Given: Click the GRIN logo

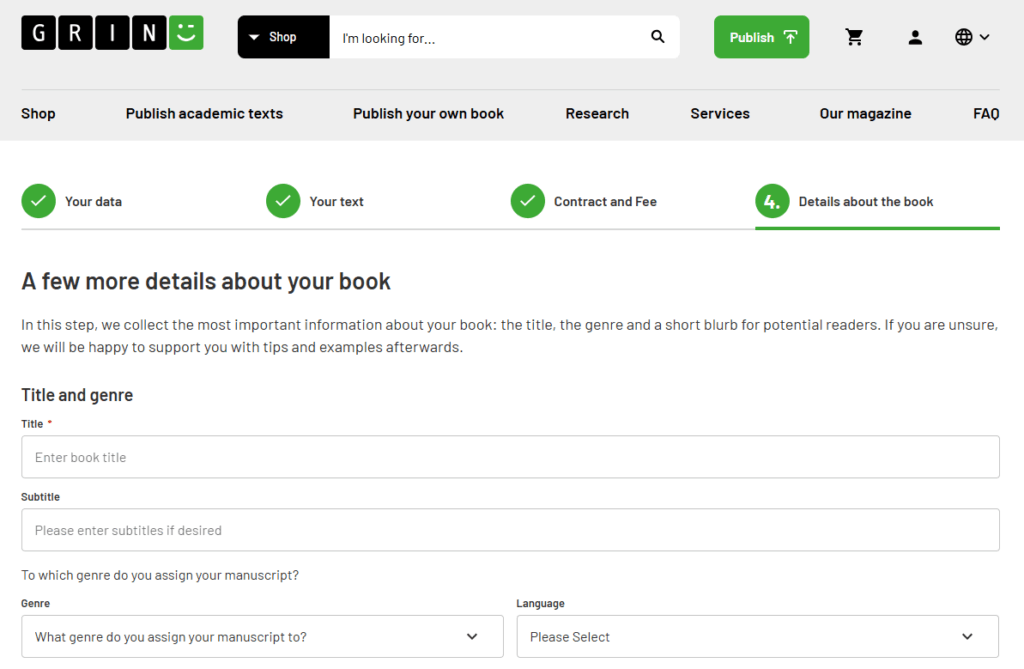Looking at the screenshot, I should (x=112, y=33).
